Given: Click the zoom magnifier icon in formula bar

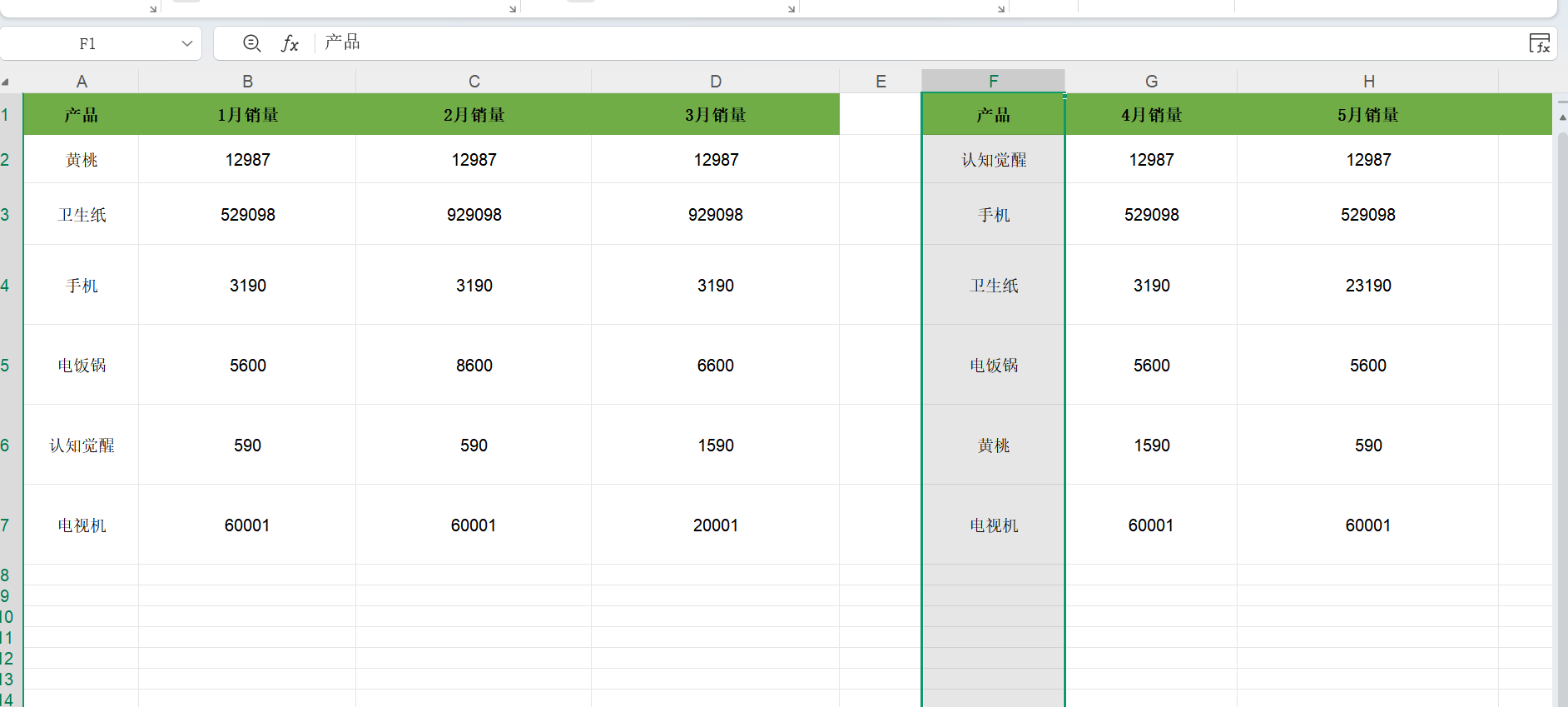Looking at the screenshot, I should (251, 43).
